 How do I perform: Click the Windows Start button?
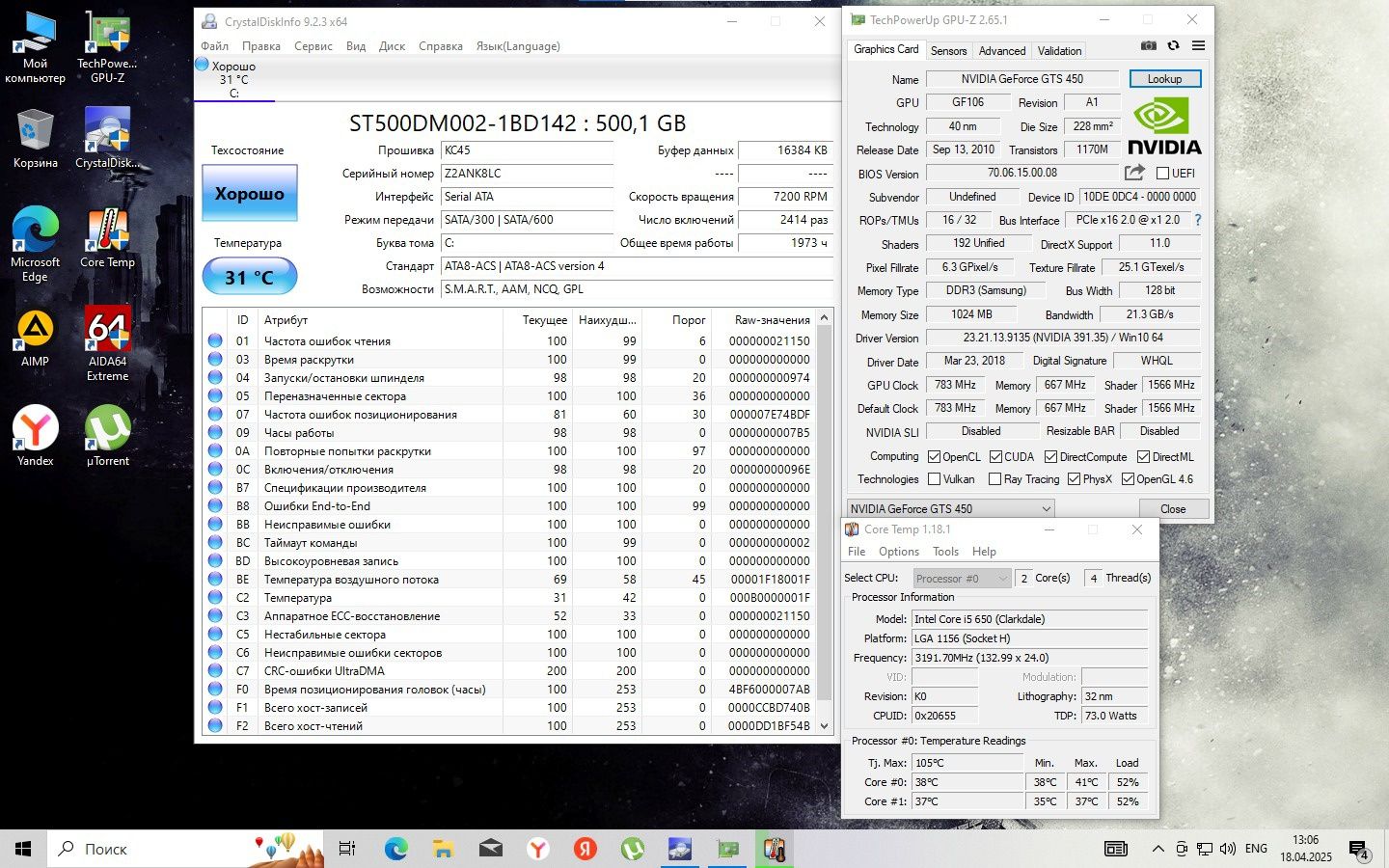(x=23, y=849)
